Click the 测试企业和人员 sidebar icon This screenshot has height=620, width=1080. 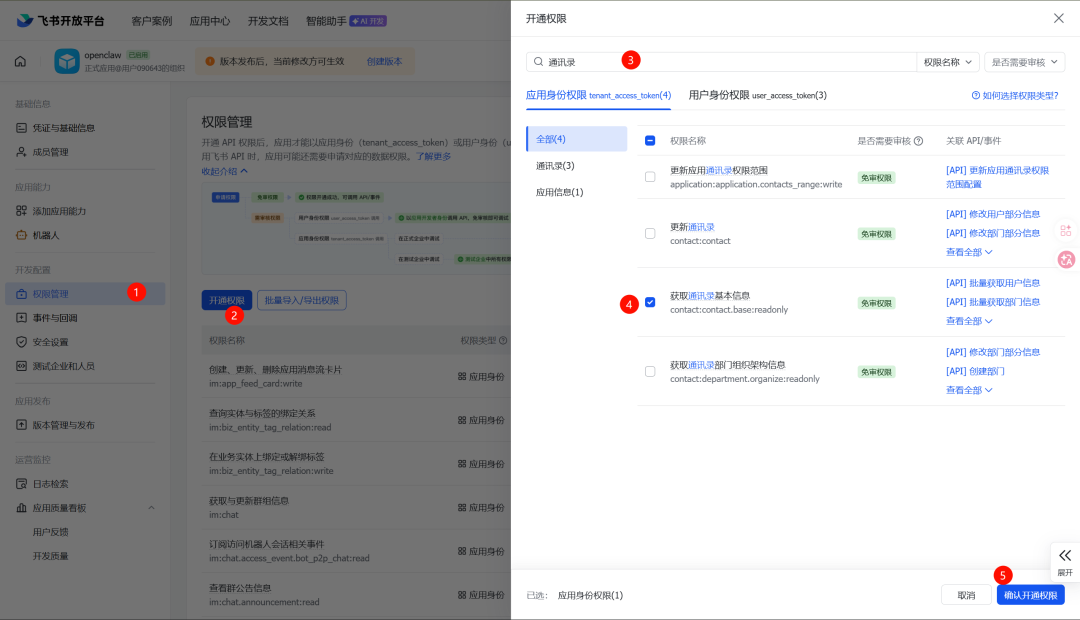(21, 366)
